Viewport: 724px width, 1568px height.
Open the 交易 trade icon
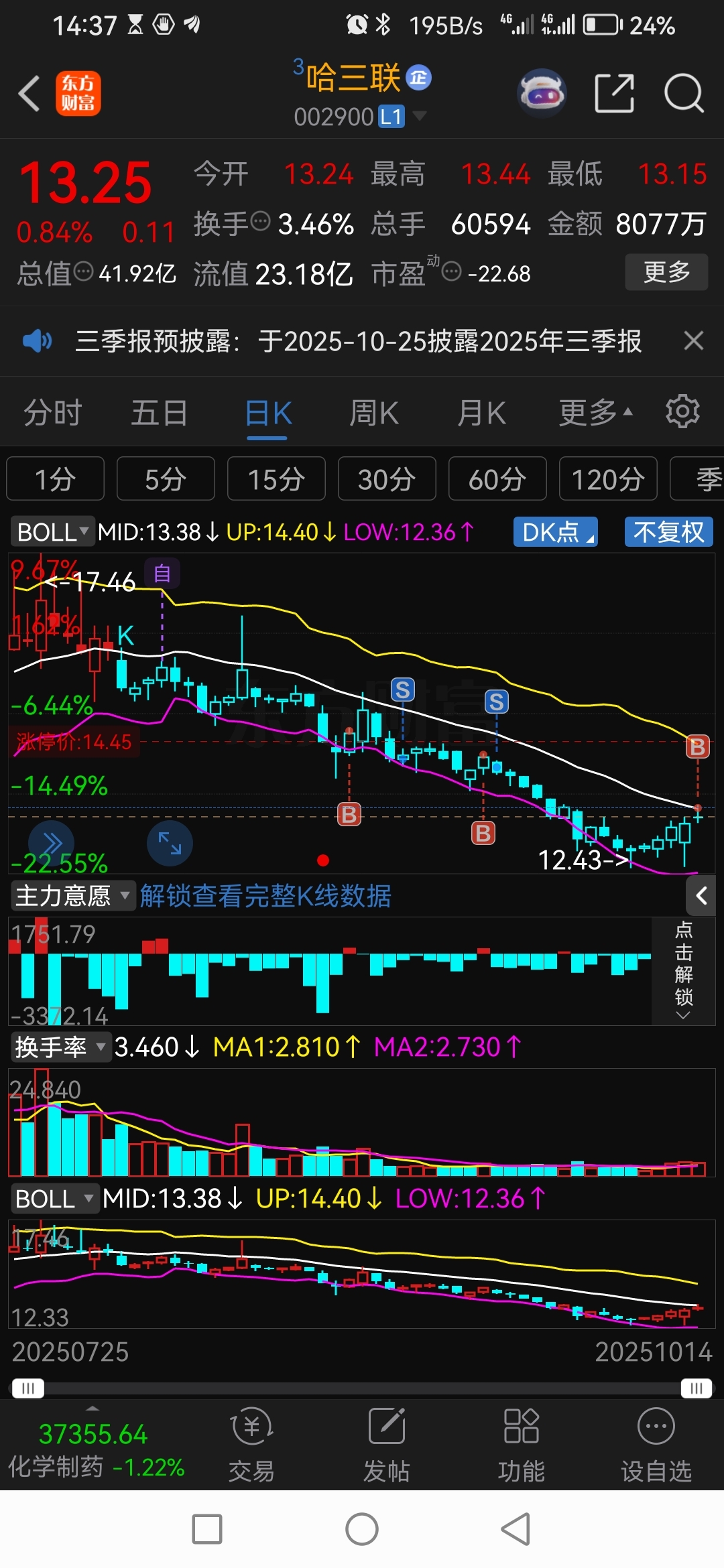[x=251, y=1444]
